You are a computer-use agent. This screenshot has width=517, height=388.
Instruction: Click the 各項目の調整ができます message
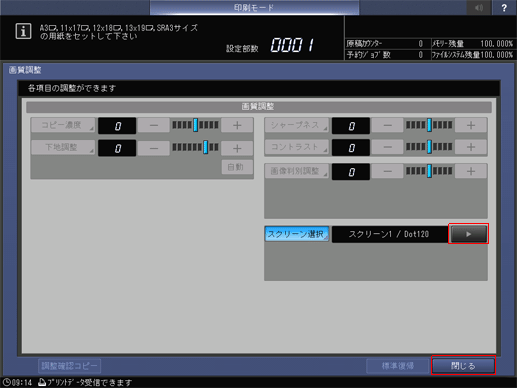click(72, 88)
